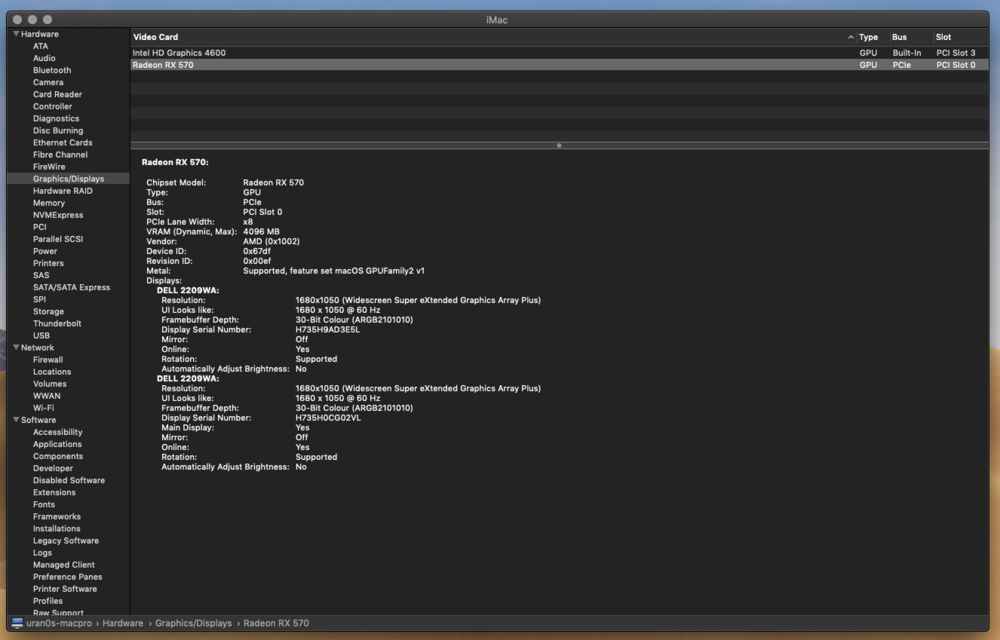Collapse the Network section

click(x=17, y=347)
